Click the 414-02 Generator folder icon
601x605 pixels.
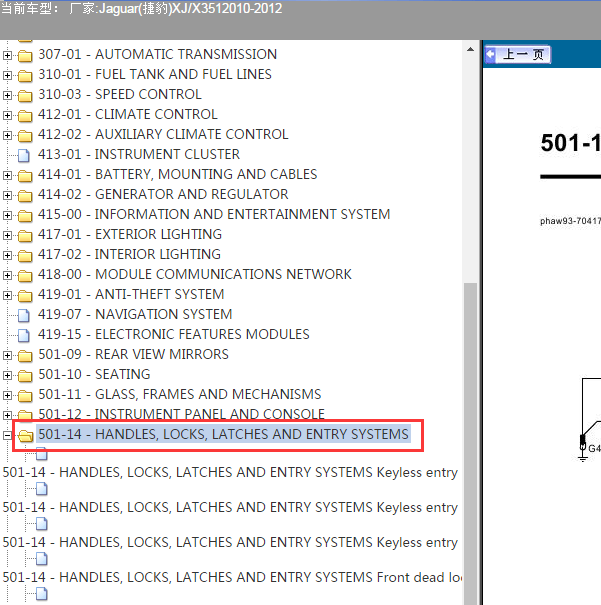25,196
